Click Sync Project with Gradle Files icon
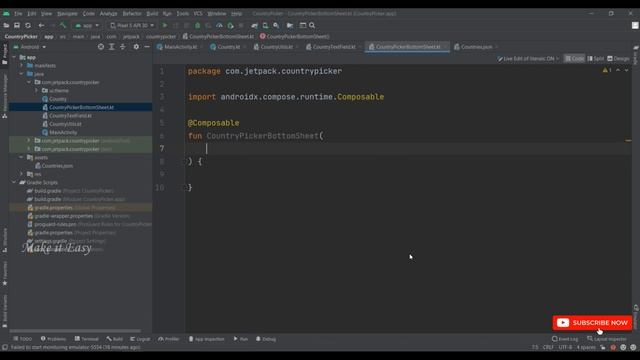Image resolution: width=640 pixels, height=360 pixels. tap(255, 25)
